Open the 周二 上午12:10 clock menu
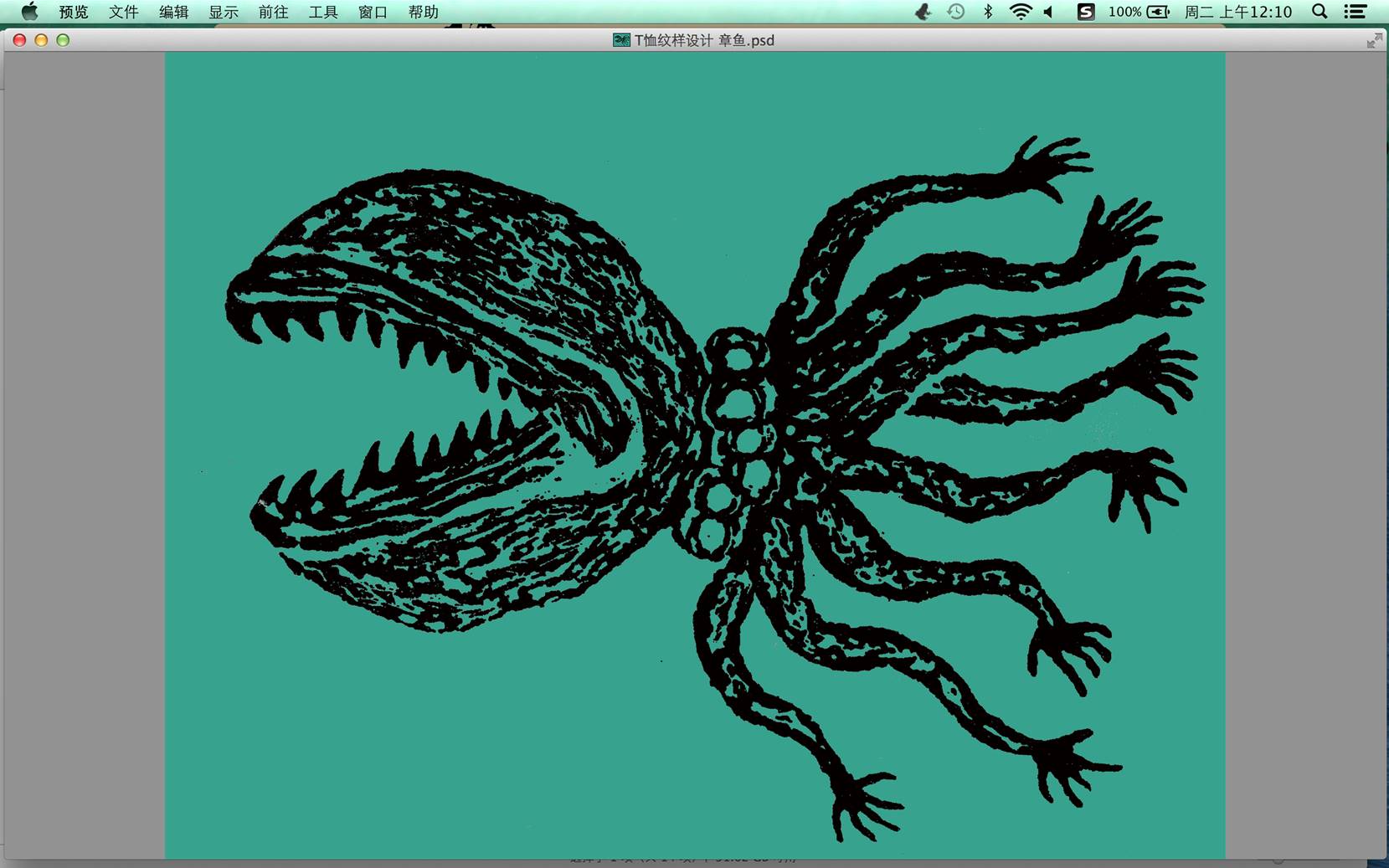The image size is (1389, 868). pos(1237,12)
